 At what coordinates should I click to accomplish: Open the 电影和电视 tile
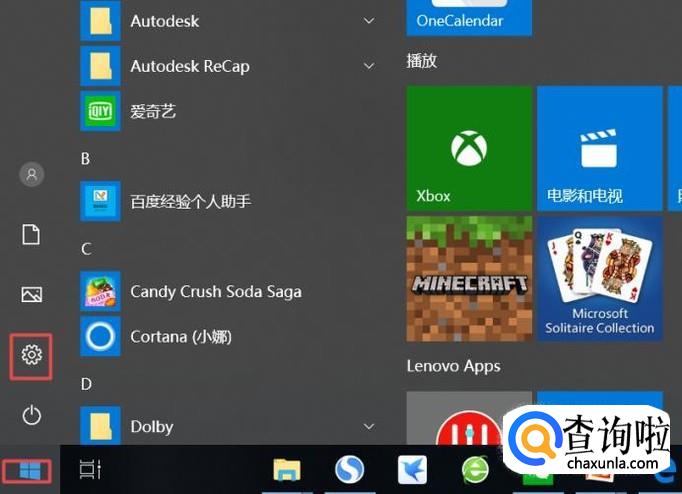pyautogui.click(x=600, y=148)
